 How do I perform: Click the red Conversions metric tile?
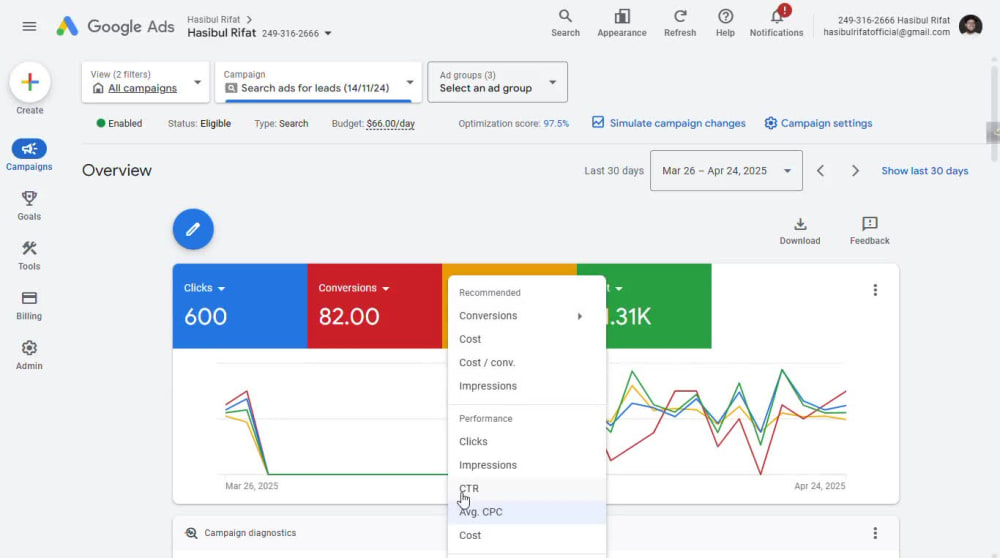pos(374,306)
